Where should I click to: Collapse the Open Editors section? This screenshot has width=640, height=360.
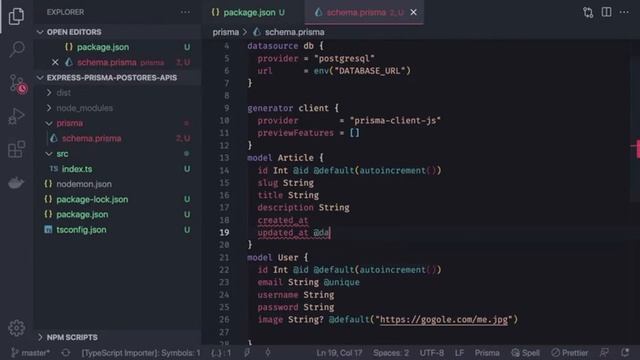(x=73, y=32)
